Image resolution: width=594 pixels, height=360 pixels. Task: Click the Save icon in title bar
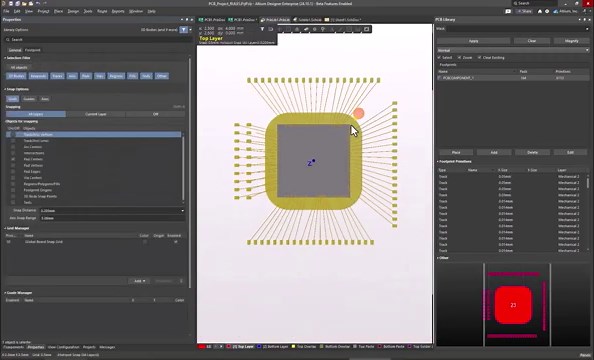[x=11, y=3]
